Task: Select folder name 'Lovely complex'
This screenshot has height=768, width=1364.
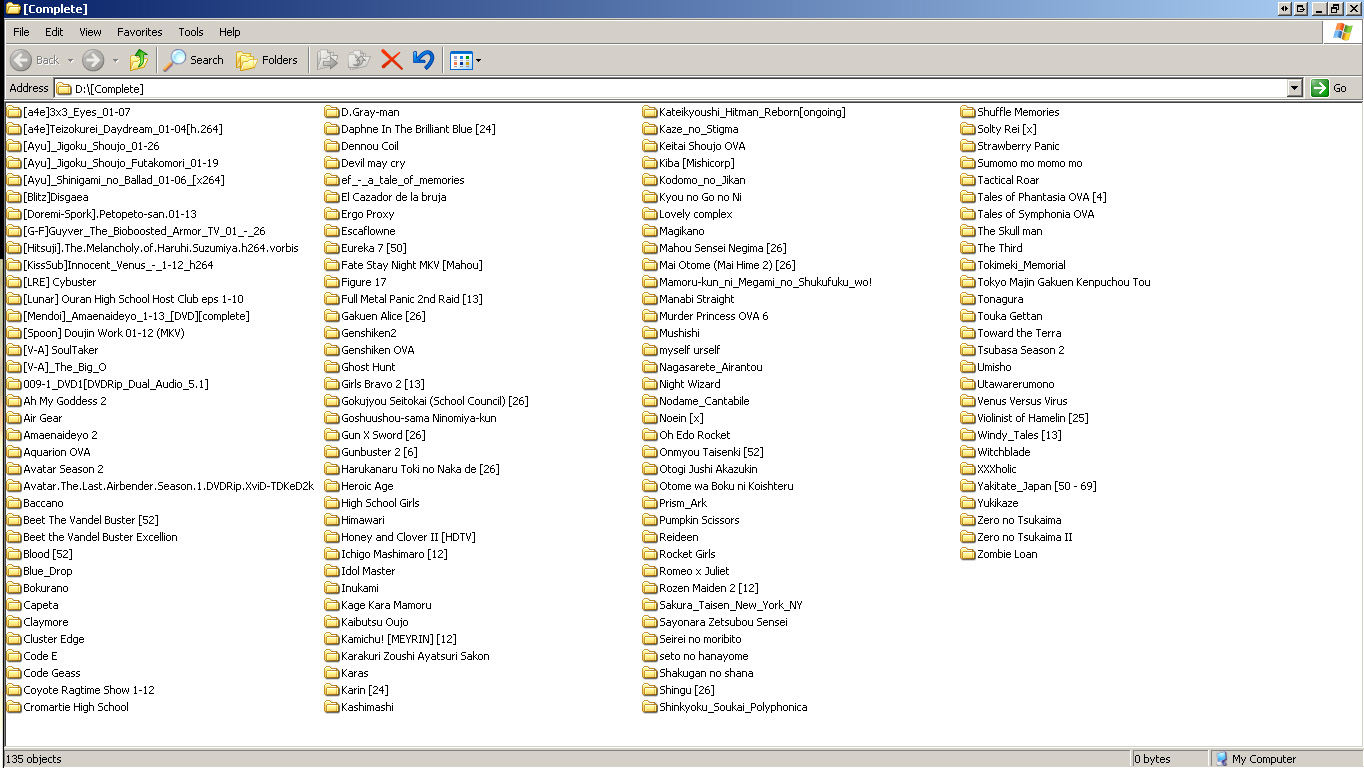Action: tap(696, 214)
